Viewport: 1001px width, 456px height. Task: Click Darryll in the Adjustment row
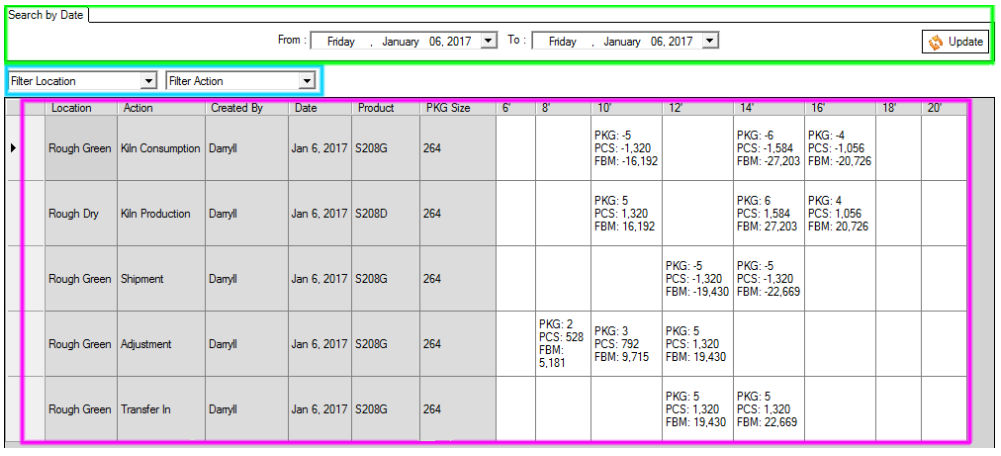click(x=247, y=344)
